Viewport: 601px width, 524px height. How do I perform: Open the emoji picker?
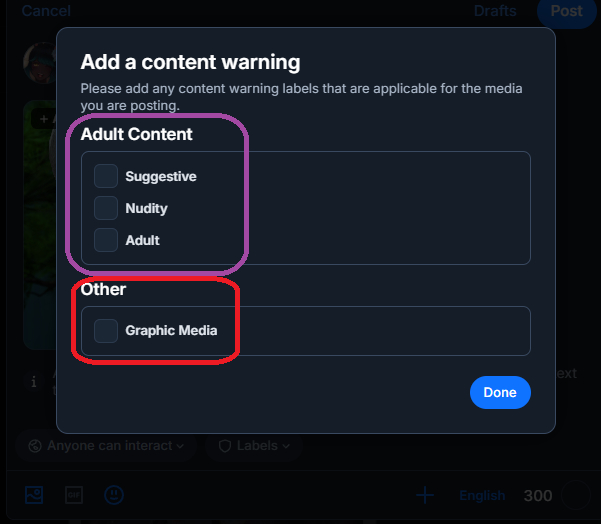(x=114, y=495)
